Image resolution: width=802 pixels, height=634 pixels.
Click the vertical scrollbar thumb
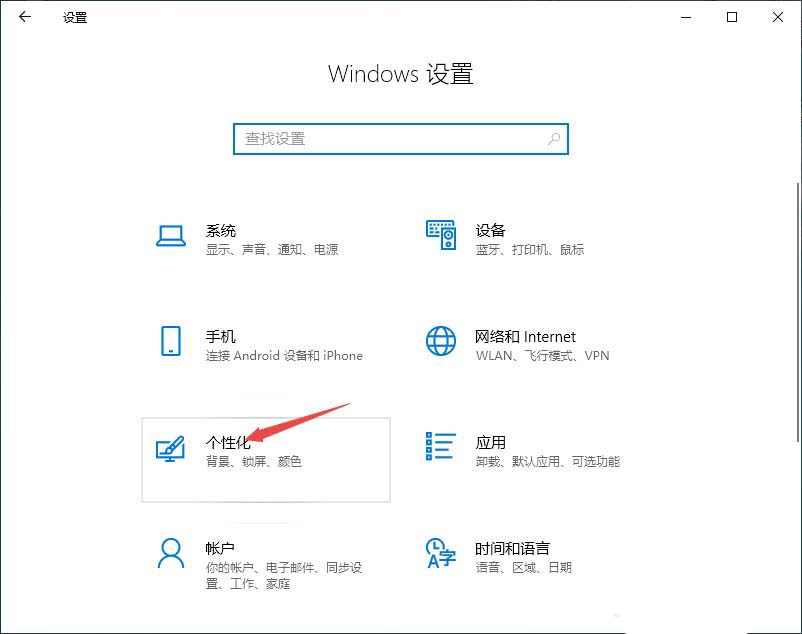pos(798,312)
